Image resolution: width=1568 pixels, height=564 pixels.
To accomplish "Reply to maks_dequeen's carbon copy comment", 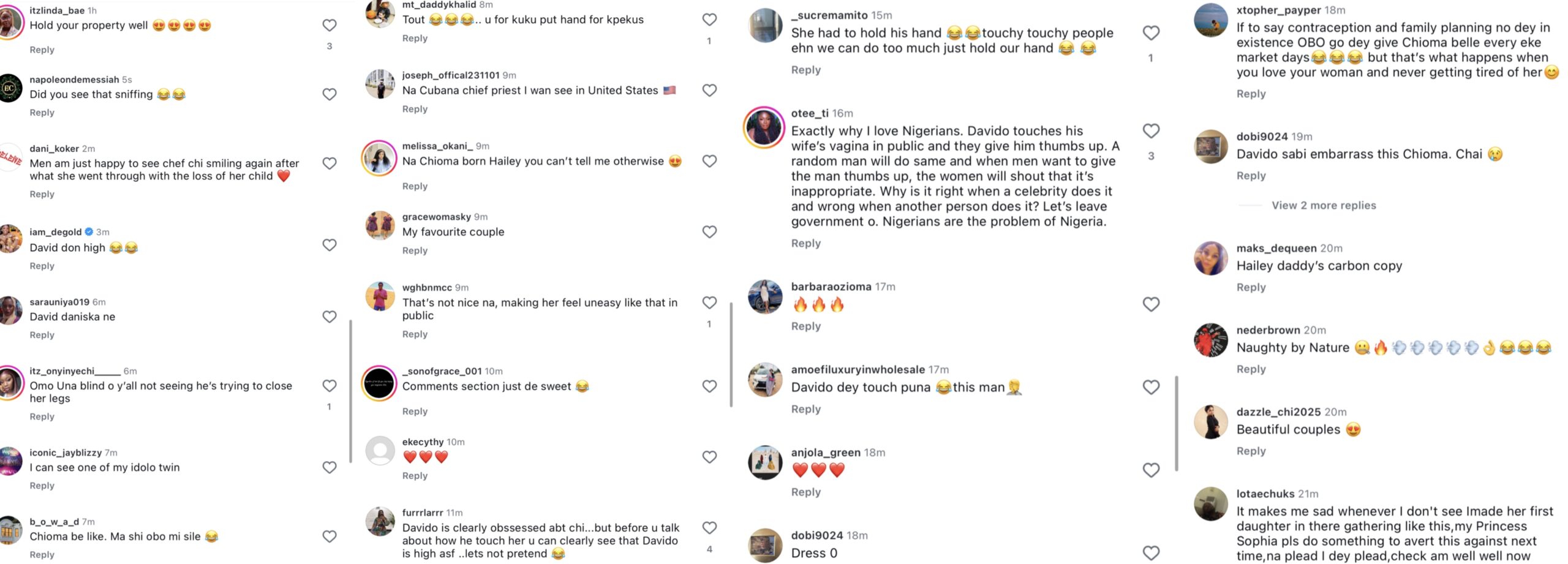I will point(1251,287).
